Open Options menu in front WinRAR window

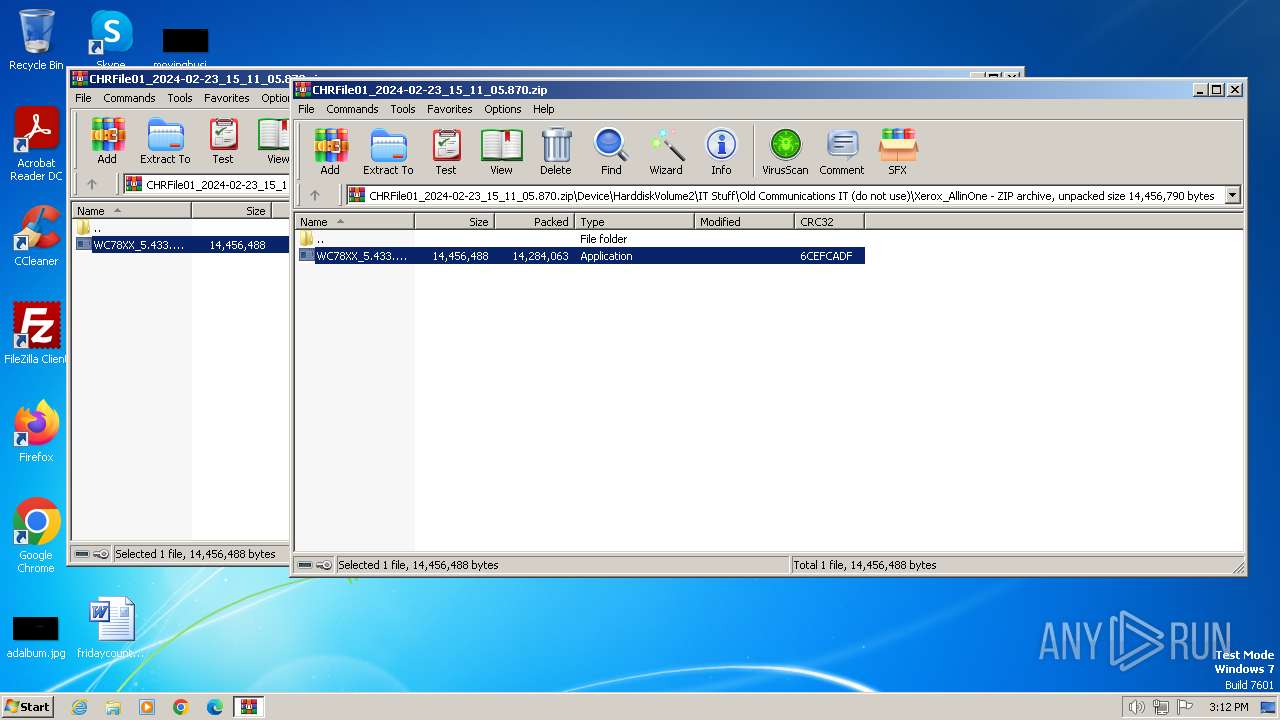tap(503, 109)
